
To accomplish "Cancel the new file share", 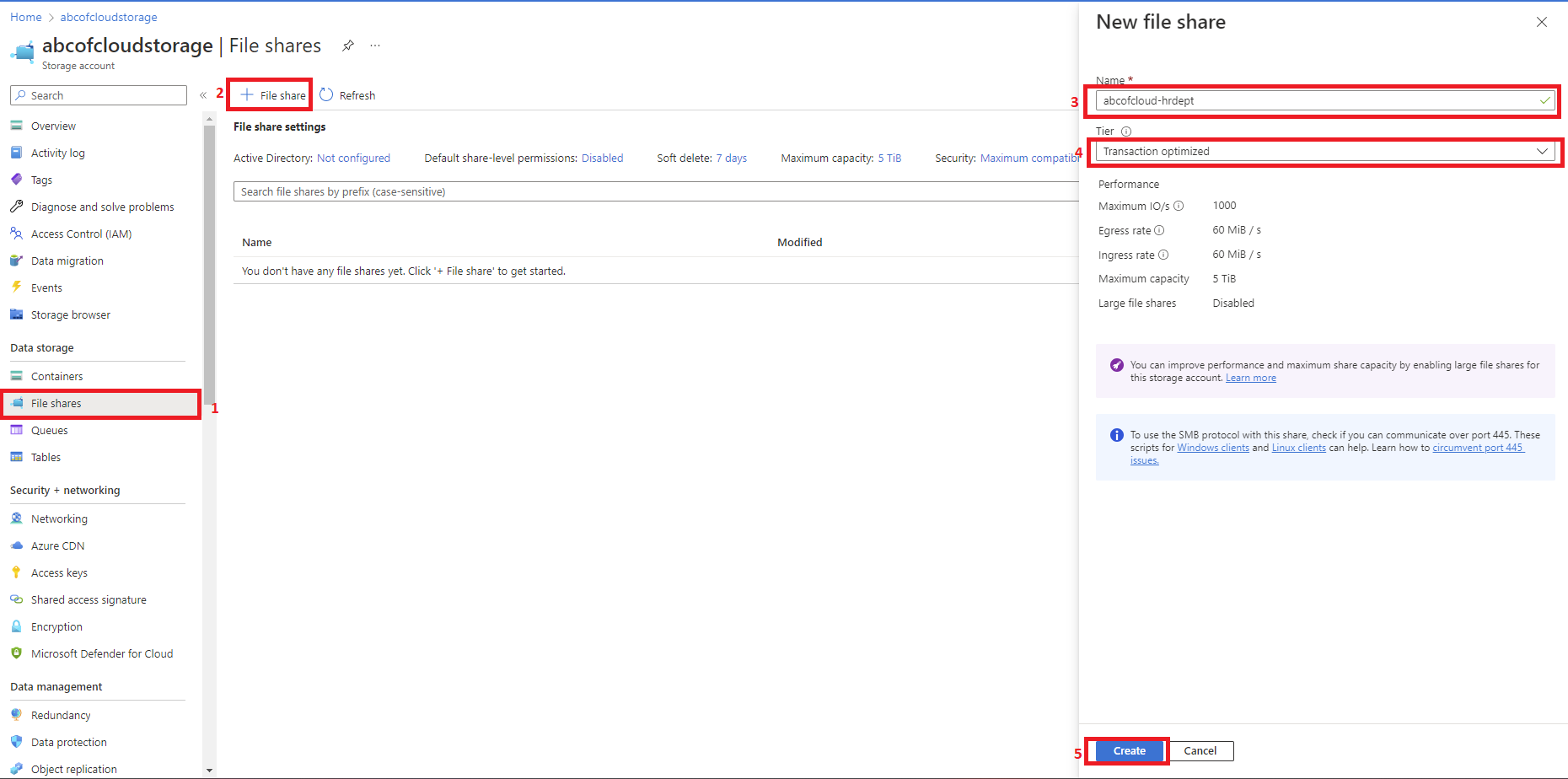I will [x=1200, y=751].
